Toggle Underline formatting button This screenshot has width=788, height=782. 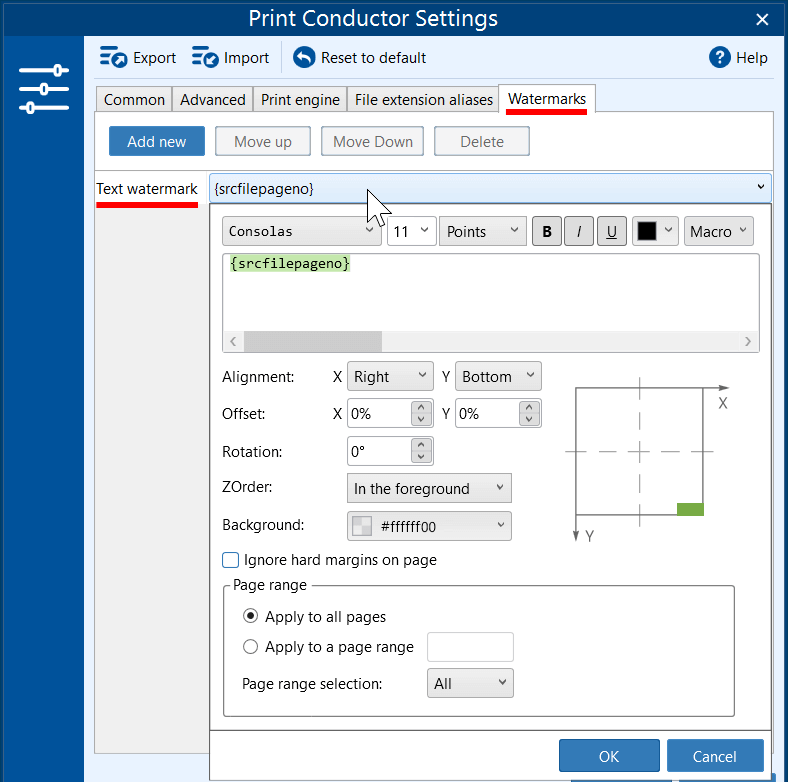point(612,231)
